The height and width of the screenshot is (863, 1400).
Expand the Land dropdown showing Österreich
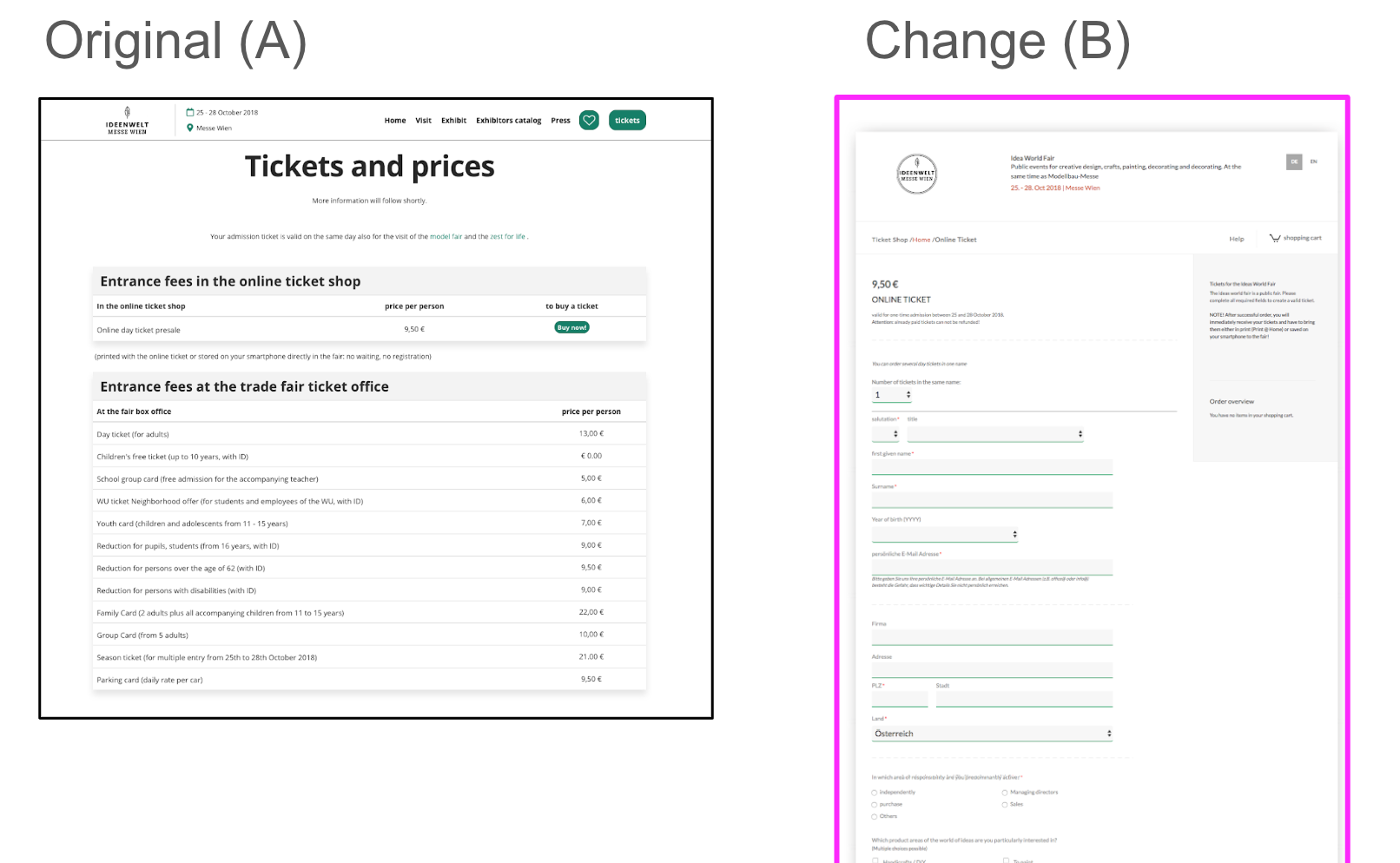[992, 734]
